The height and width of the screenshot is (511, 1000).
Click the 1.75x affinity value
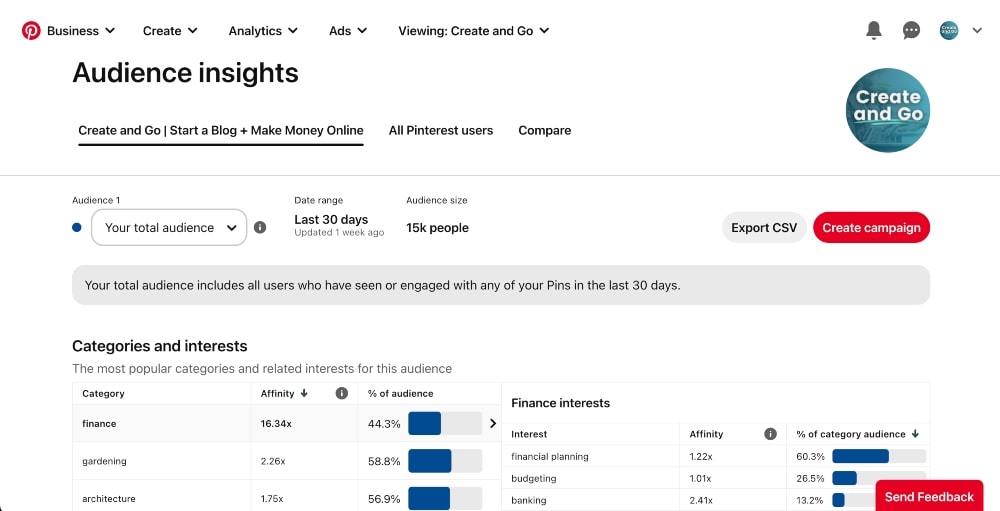click(272, 498)
